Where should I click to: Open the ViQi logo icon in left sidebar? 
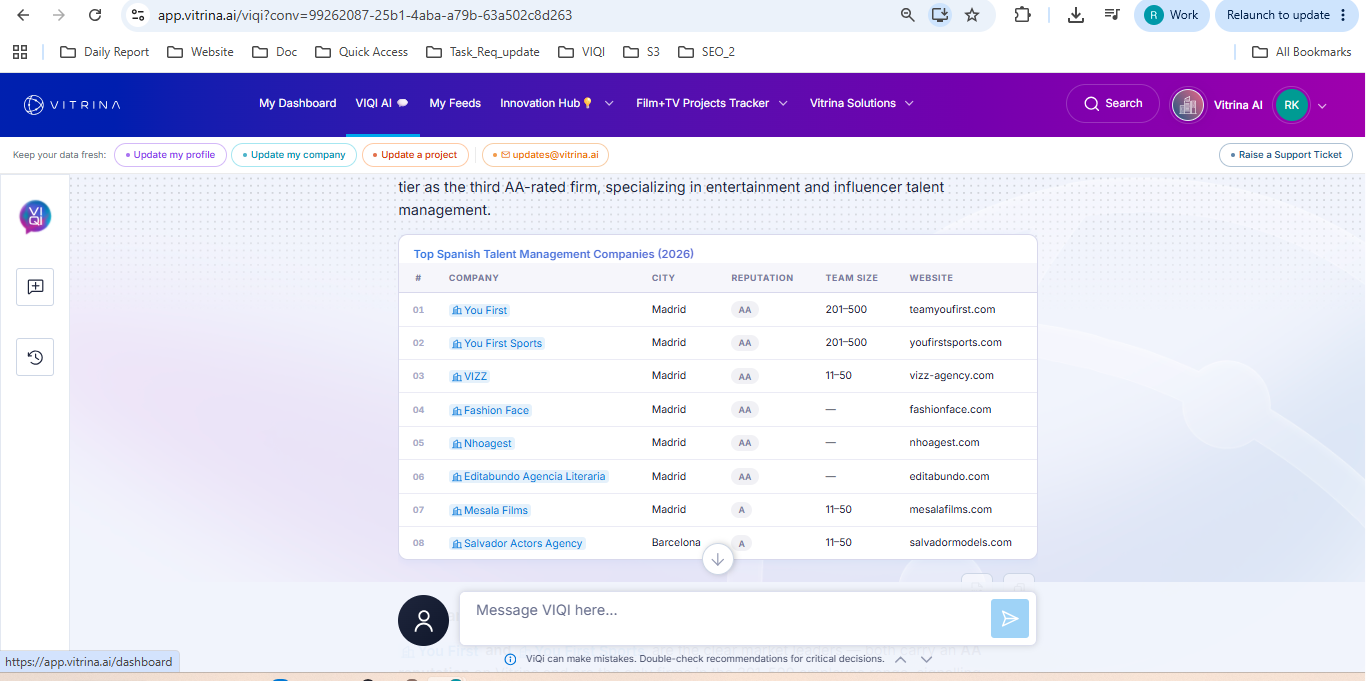[x=35, y=216]
